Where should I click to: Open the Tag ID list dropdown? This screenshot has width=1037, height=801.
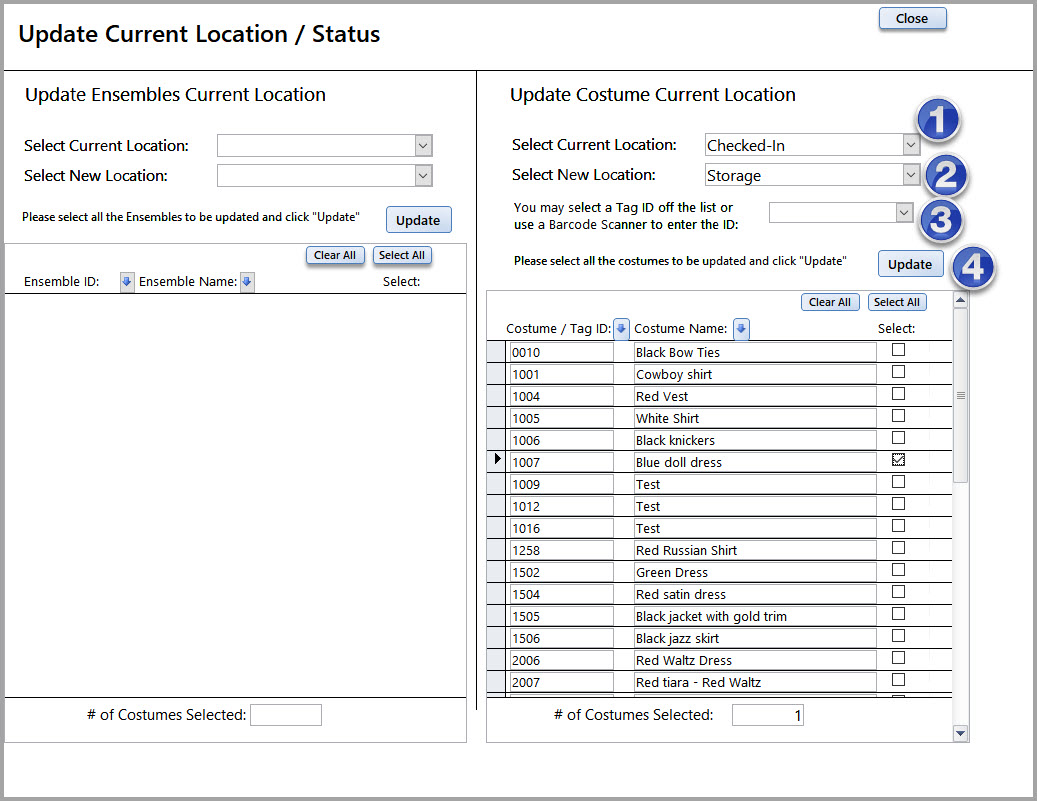(903, 212)
